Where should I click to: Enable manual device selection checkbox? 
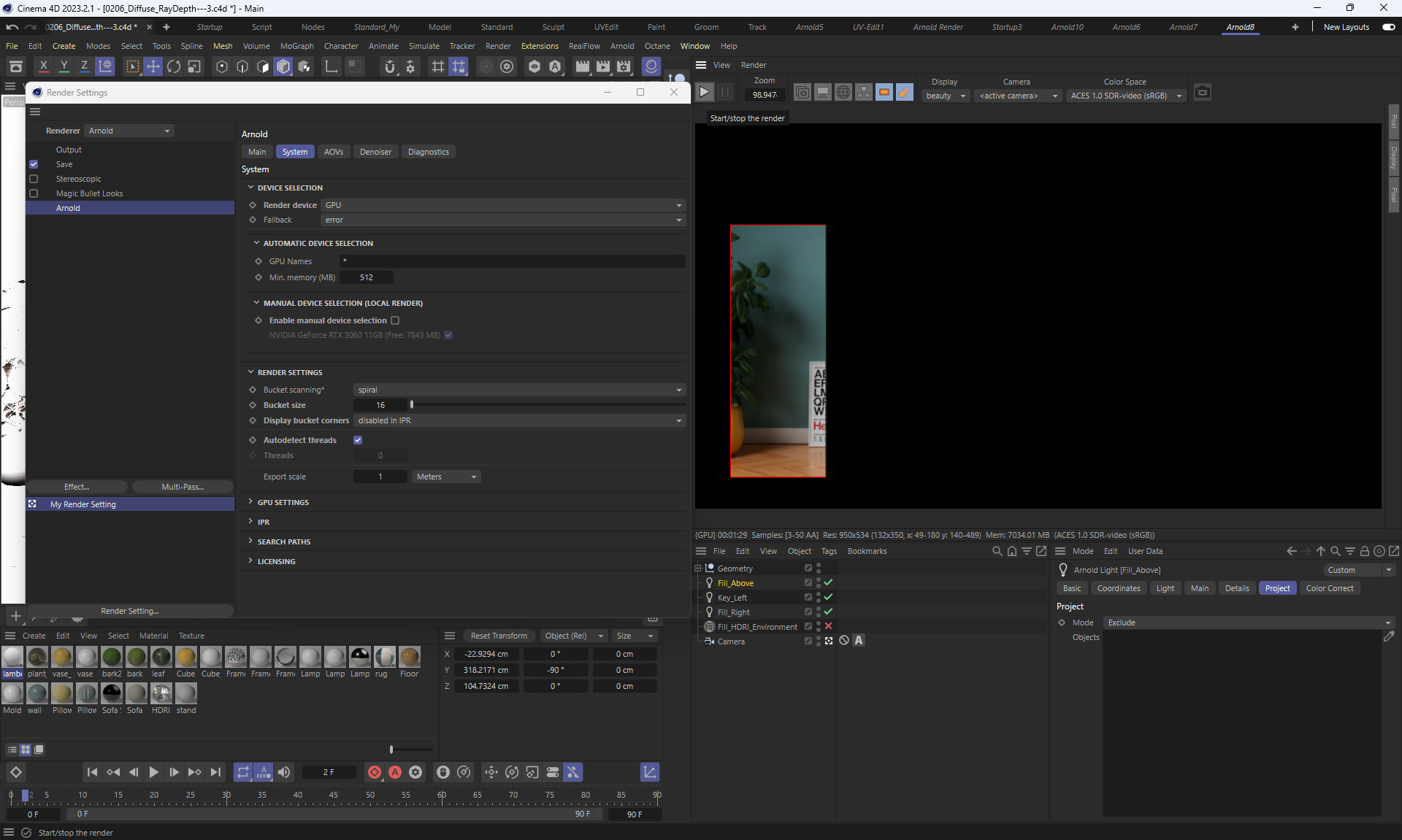(x=395, y=320)
